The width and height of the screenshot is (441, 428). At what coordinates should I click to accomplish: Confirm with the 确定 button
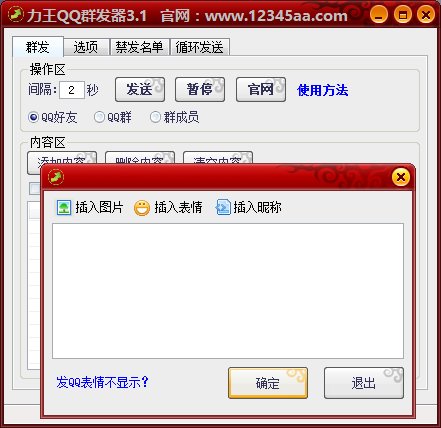coord(268,383)
